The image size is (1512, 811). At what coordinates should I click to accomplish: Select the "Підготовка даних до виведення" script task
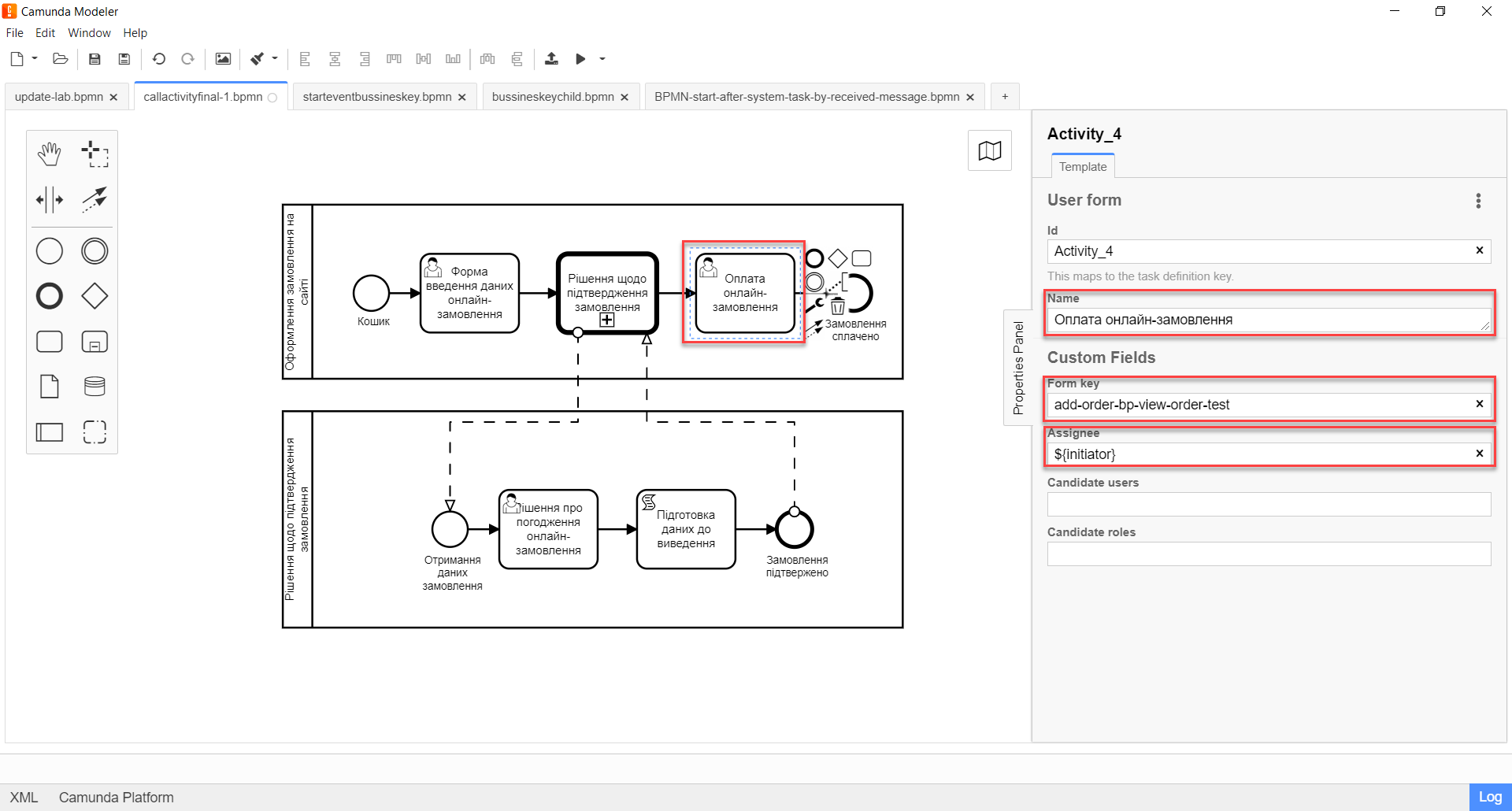pyautogui.click(x=686, y=529)
